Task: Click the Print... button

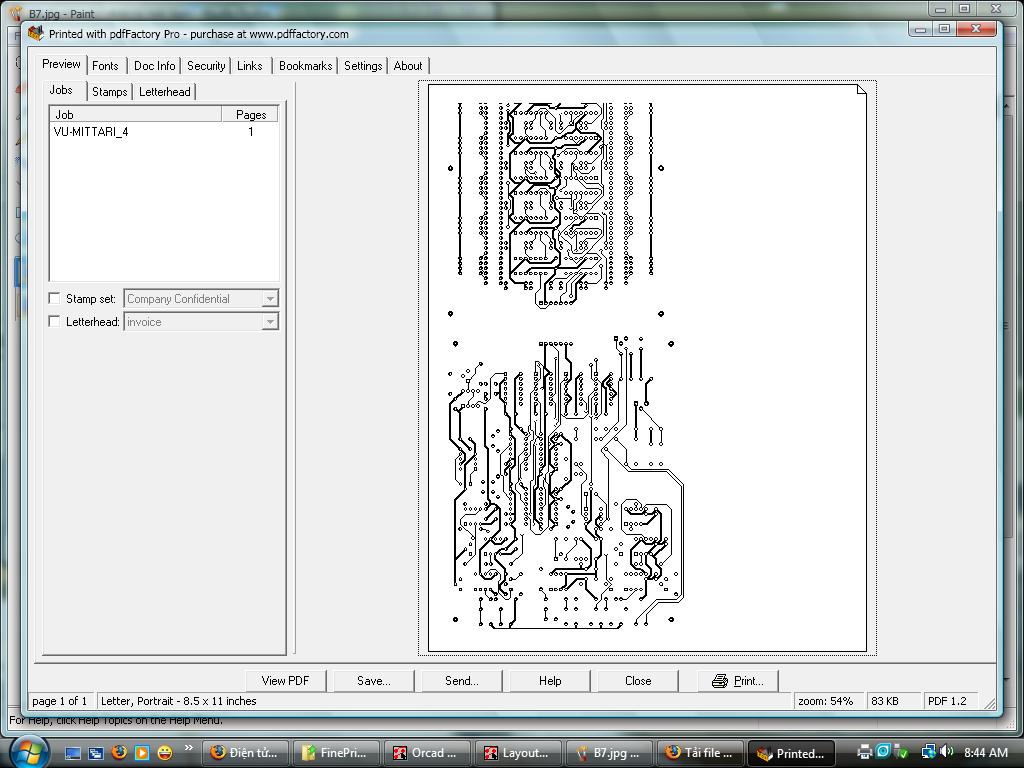Action: tap(738, 680)
